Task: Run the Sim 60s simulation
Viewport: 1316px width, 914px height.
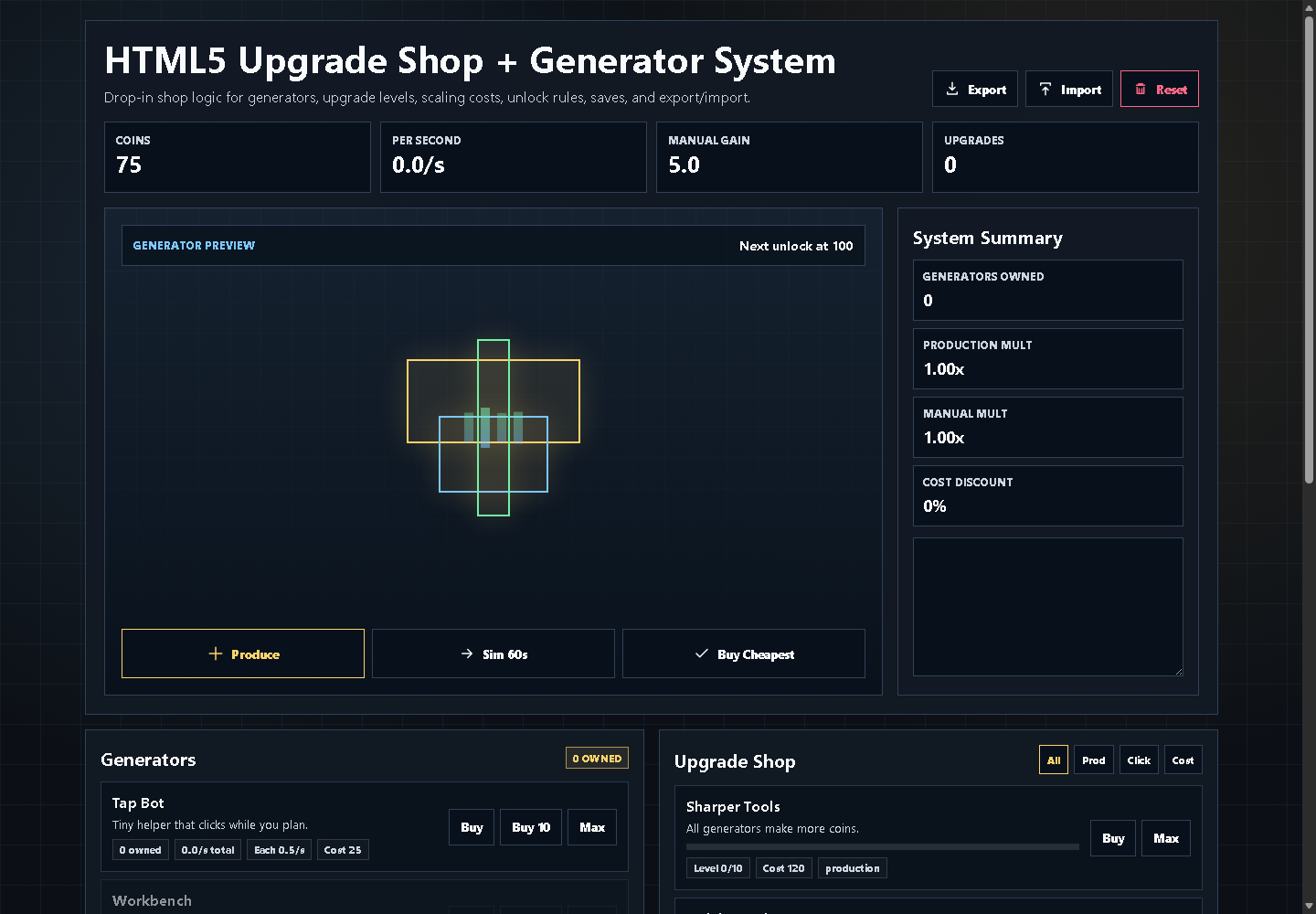Action: (x=493, y=654)
